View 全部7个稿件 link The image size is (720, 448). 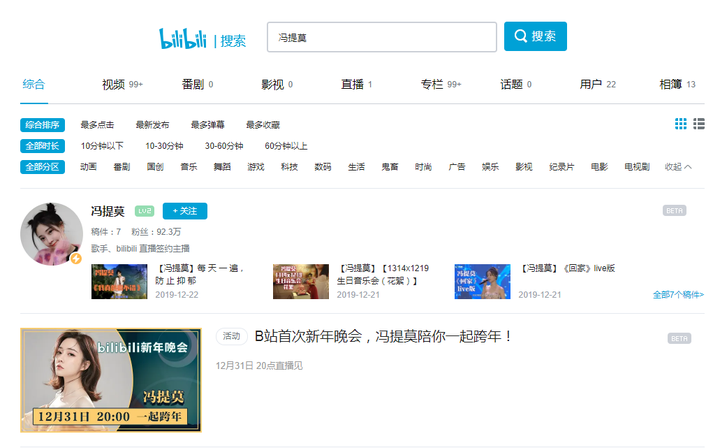(x=678, y=295)
